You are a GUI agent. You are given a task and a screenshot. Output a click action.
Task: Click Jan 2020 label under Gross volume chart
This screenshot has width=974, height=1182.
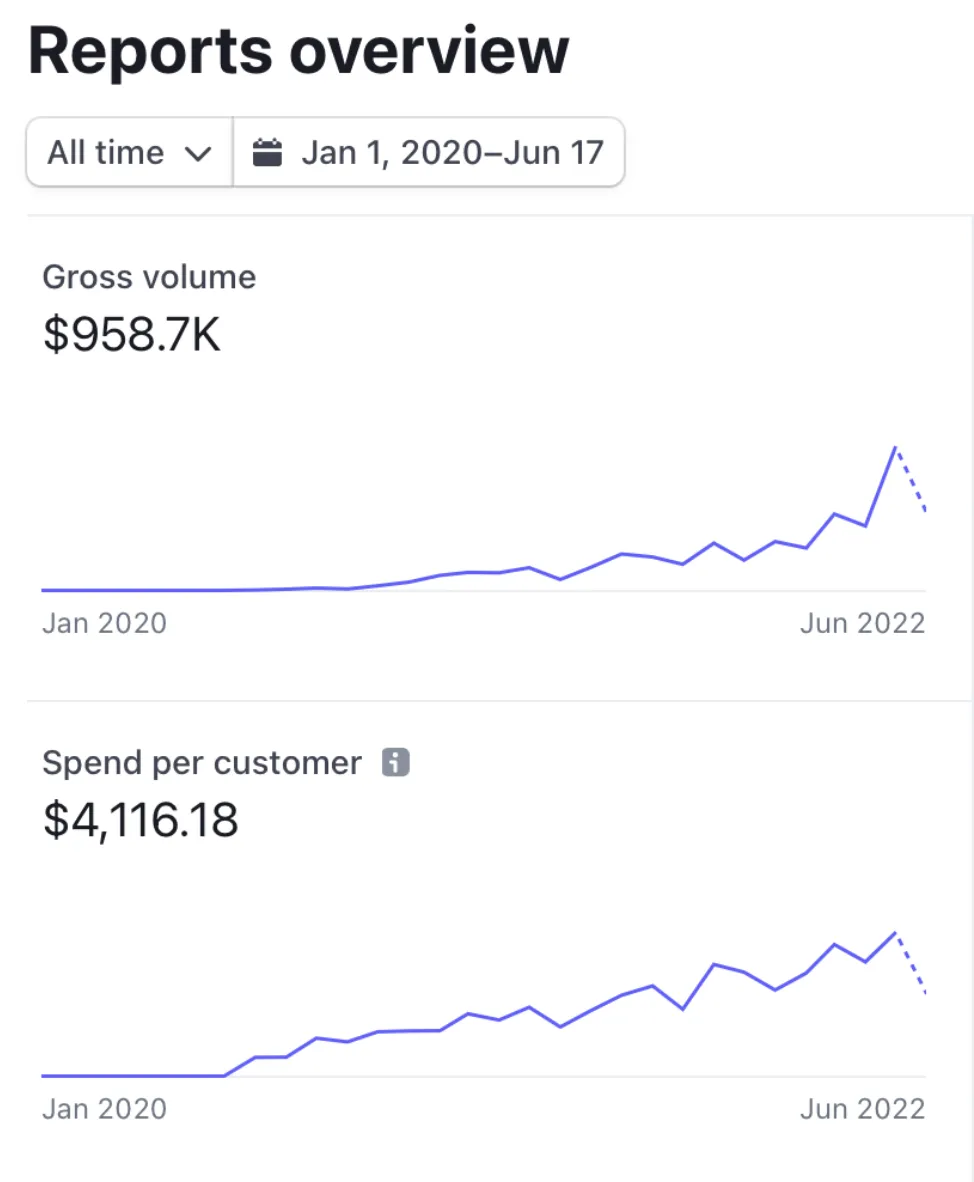click(x=104, y=624)
